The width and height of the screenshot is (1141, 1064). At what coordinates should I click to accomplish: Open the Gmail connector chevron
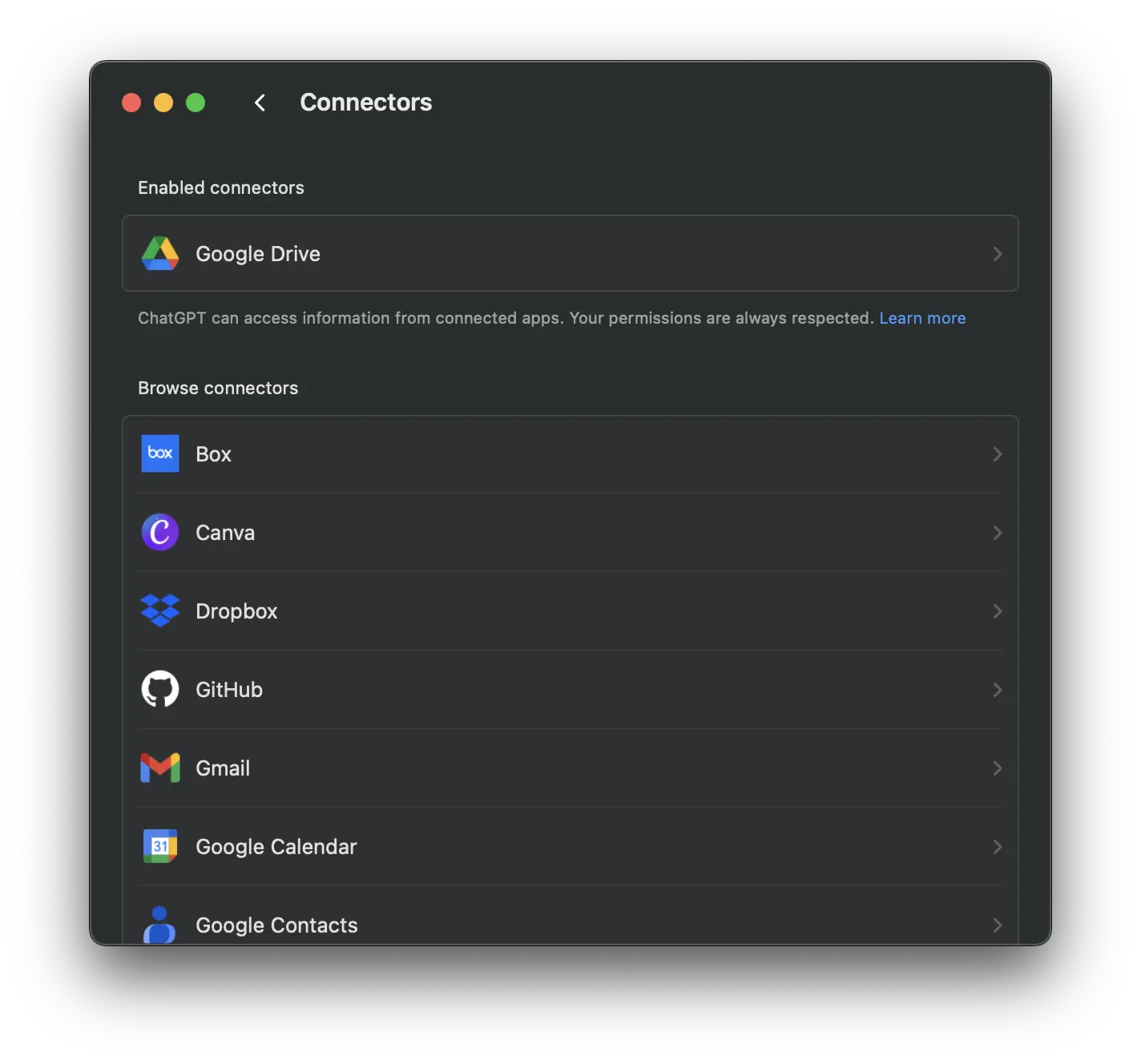point(998,768)
